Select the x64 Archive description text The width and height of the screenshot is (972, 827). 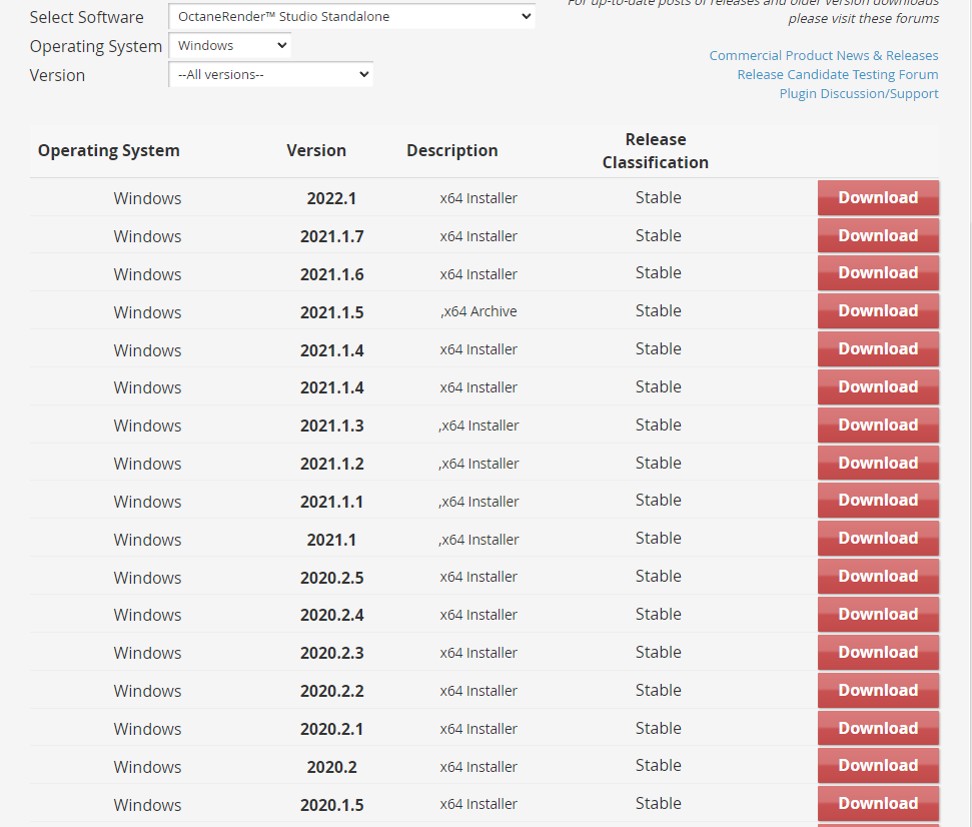point(479,311)
